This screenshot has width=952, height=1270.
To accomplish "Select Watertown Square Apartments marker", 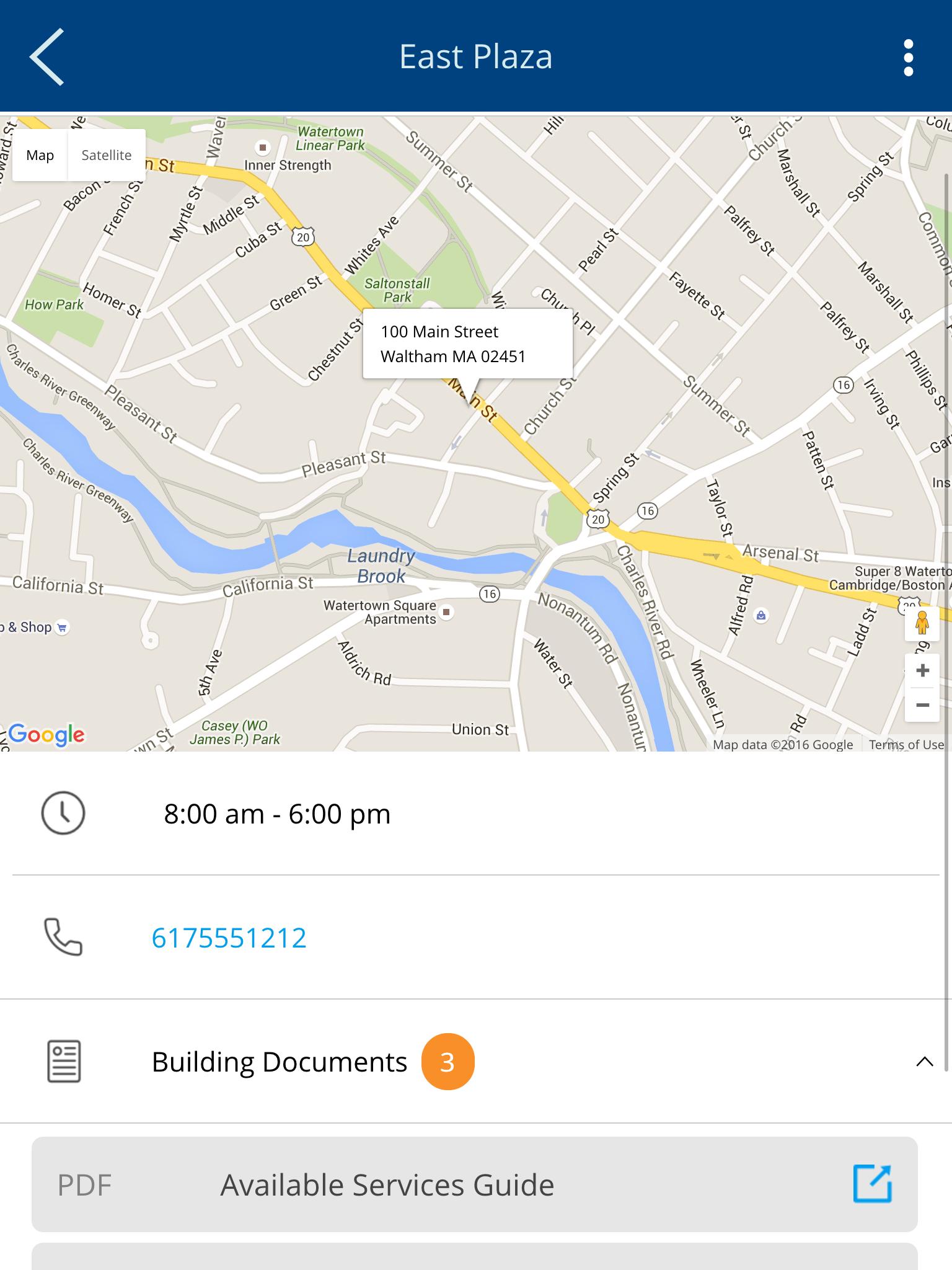I will pos(446,613).
